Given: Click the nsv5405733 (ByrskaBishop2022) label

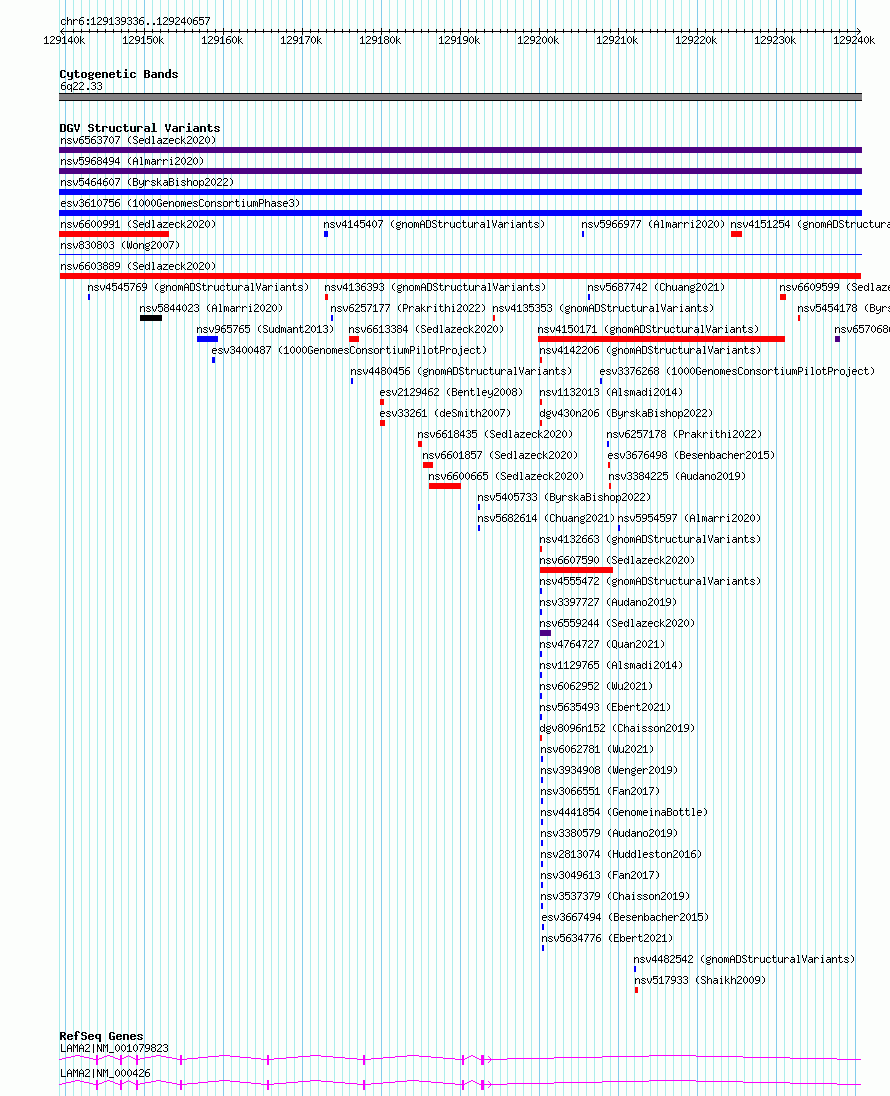Looking at the screenshot, I should tap(564, 497).
